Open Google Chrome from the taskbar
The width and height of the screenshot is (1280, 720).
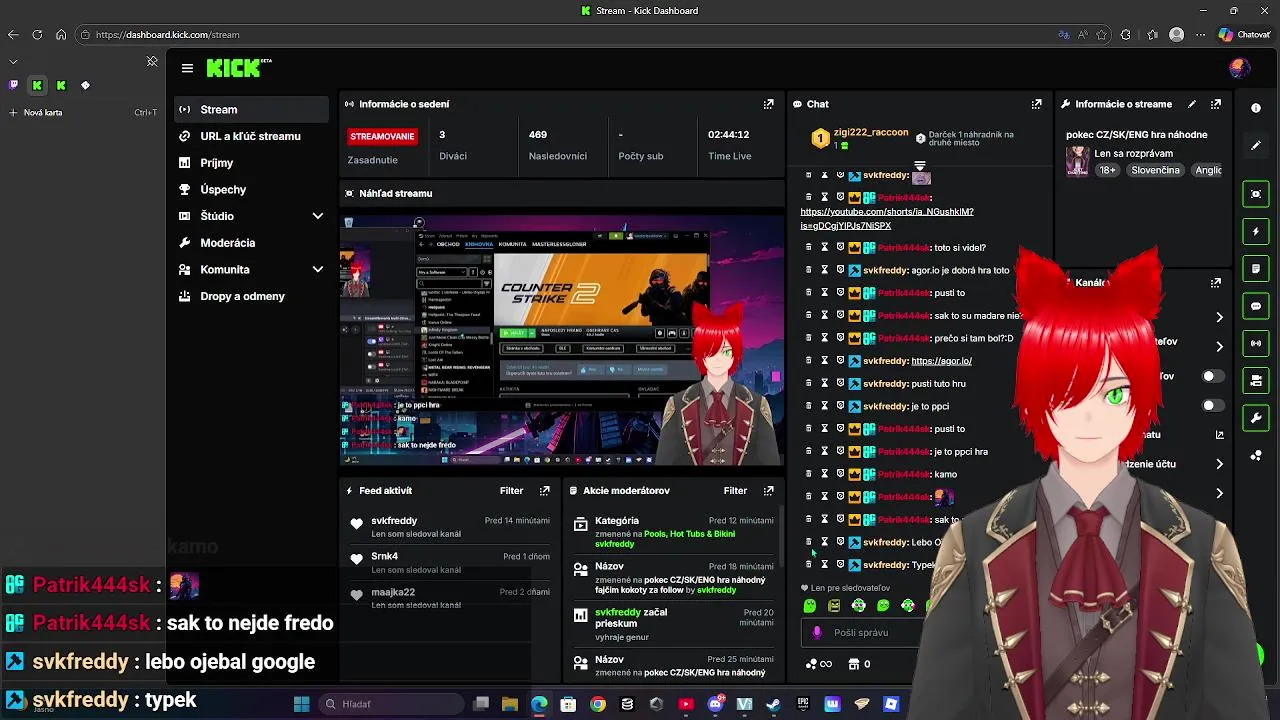(x=598, y=704)
